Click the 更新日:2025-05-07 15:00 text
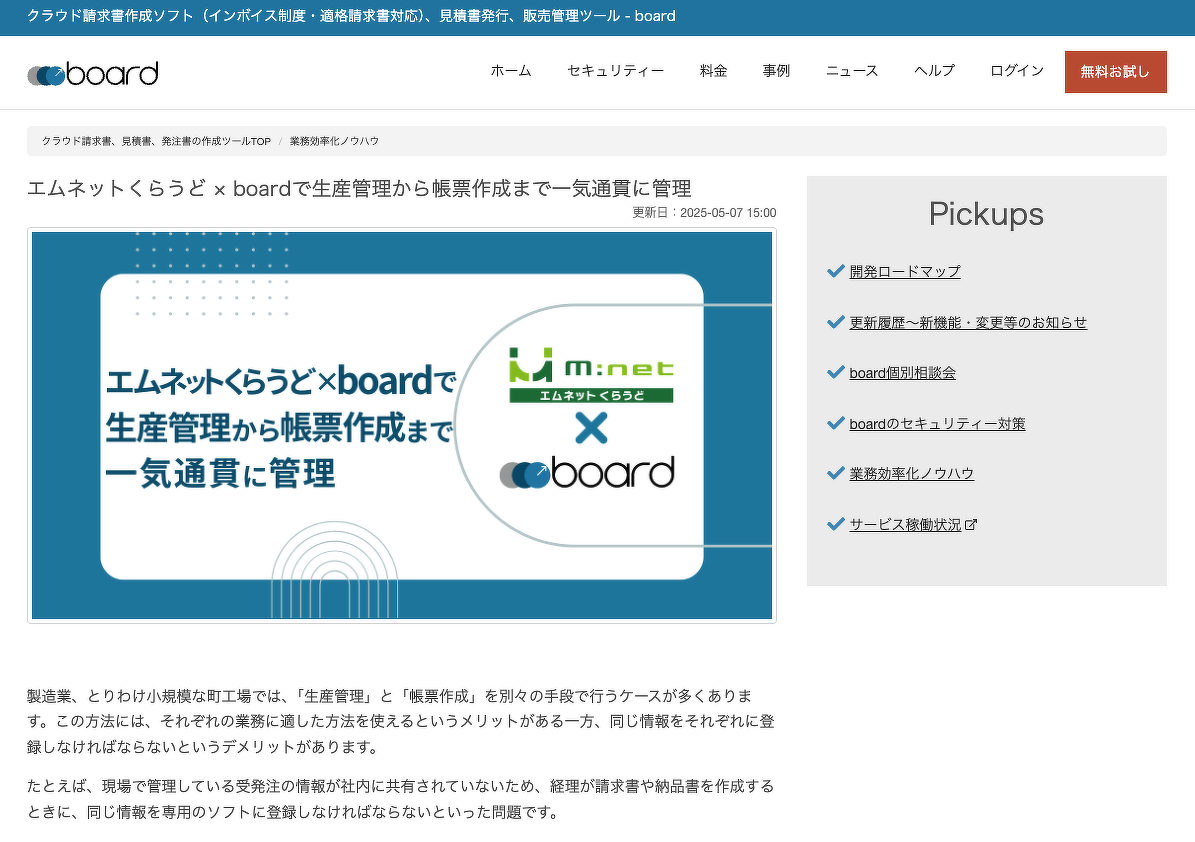 [704, 213]
